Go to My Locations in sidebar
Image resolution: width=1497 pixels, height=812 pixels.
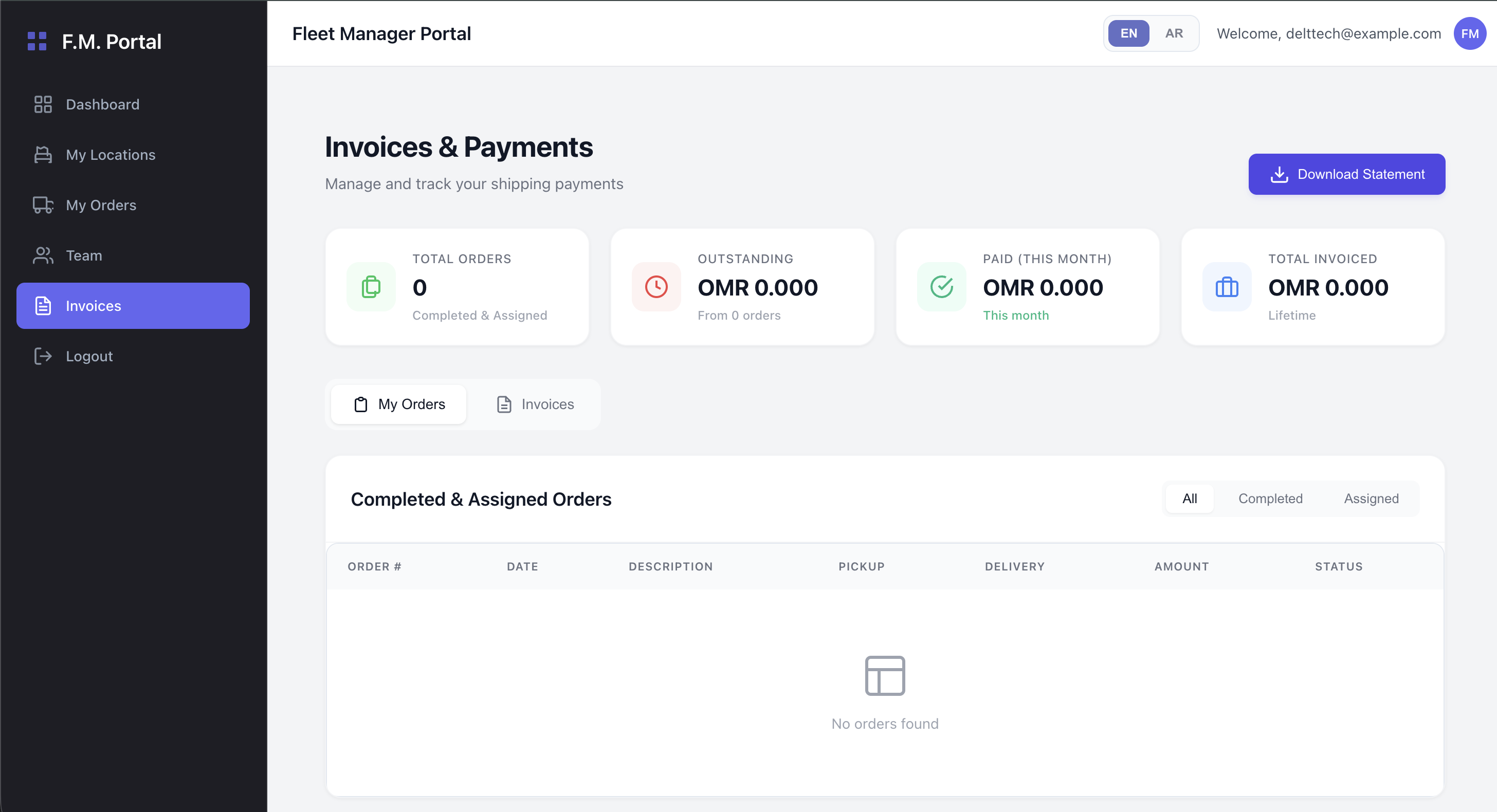pyautogui.click(x=133, y=155)
